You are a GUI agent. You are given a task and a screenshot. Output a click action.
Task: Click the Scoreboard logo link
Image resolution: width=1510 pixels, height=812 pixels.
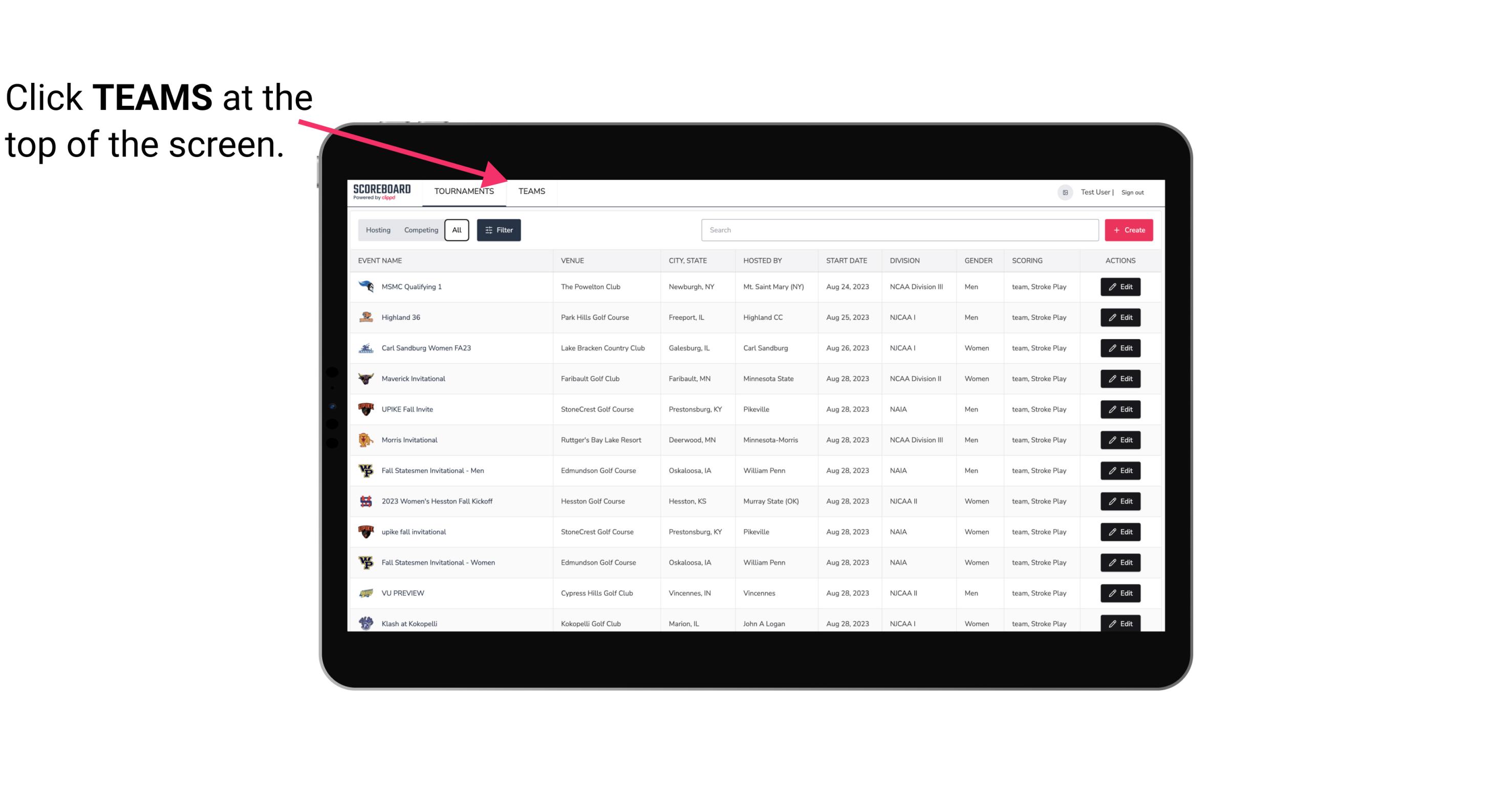point(382,191)
